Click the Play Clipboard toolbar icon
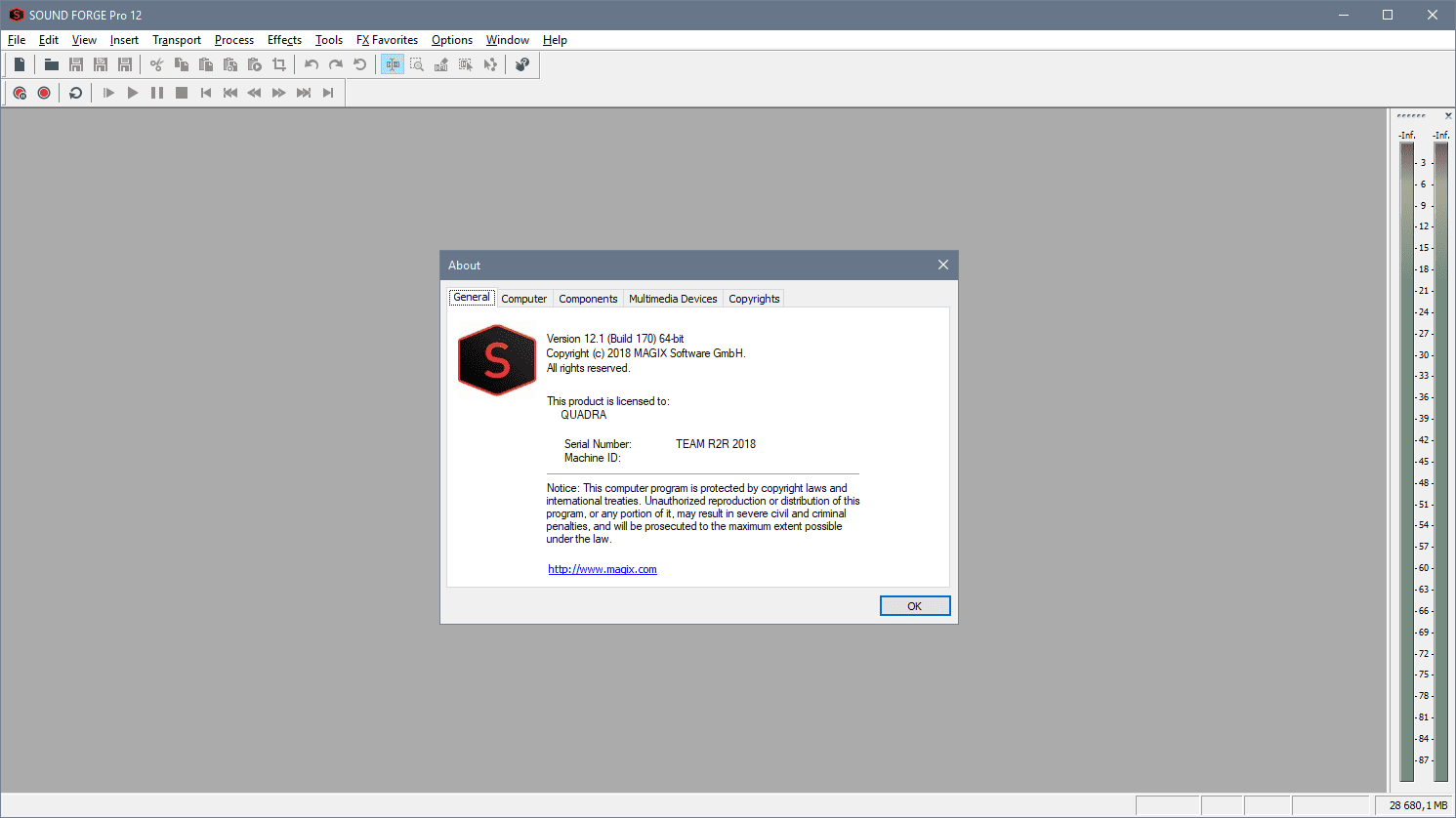1456x818 pixels. click(255, 64)
